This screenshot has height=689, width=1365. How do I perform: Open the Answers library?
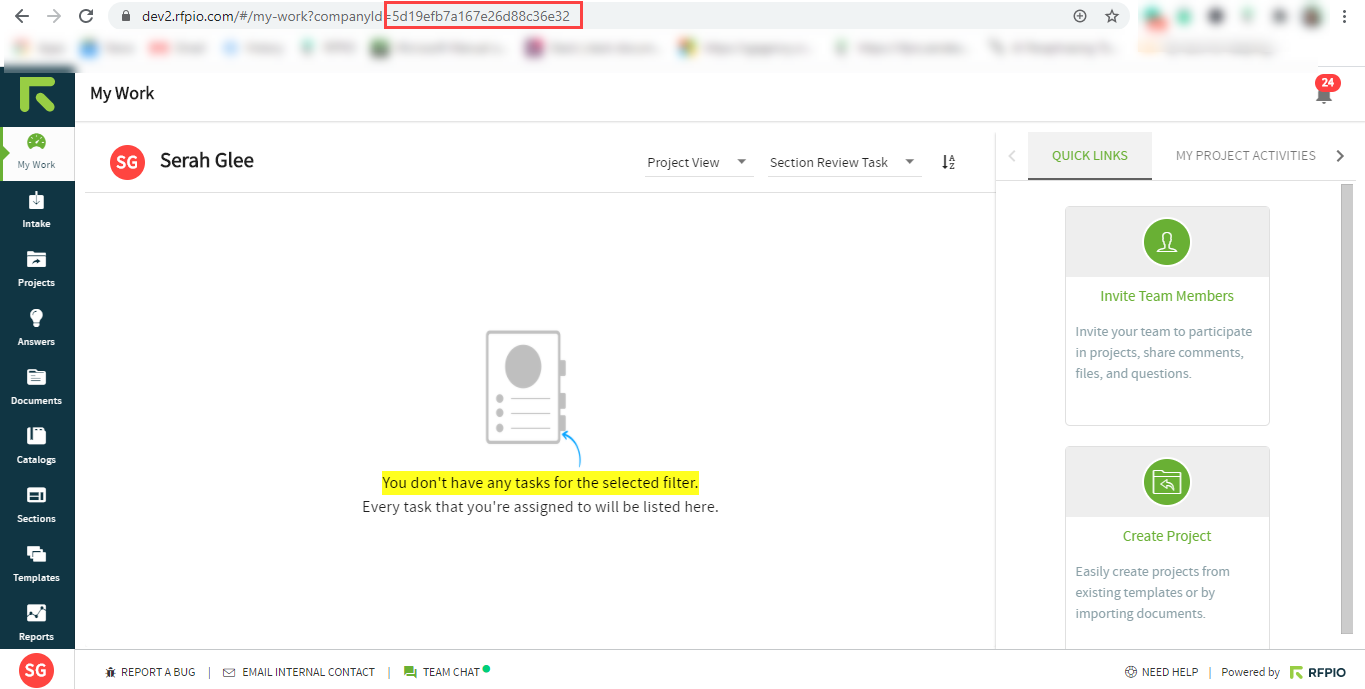click(37, 328)
